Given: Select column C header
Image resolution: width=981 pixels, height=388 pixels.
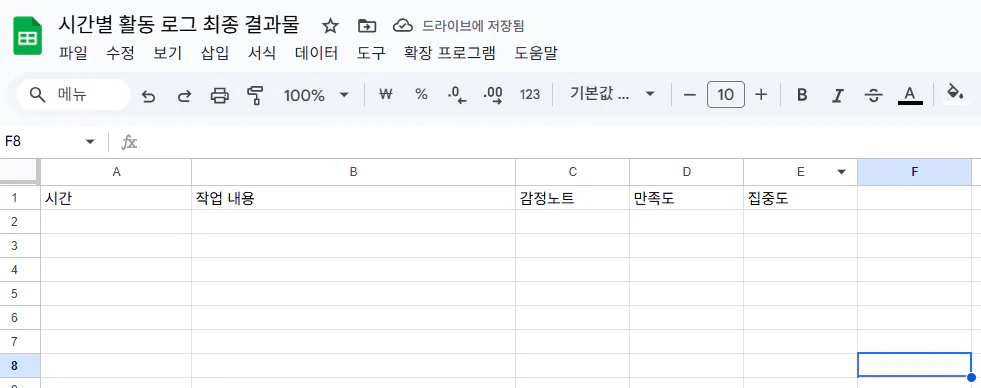Looking at the screenshot, I should click(572, 172).
